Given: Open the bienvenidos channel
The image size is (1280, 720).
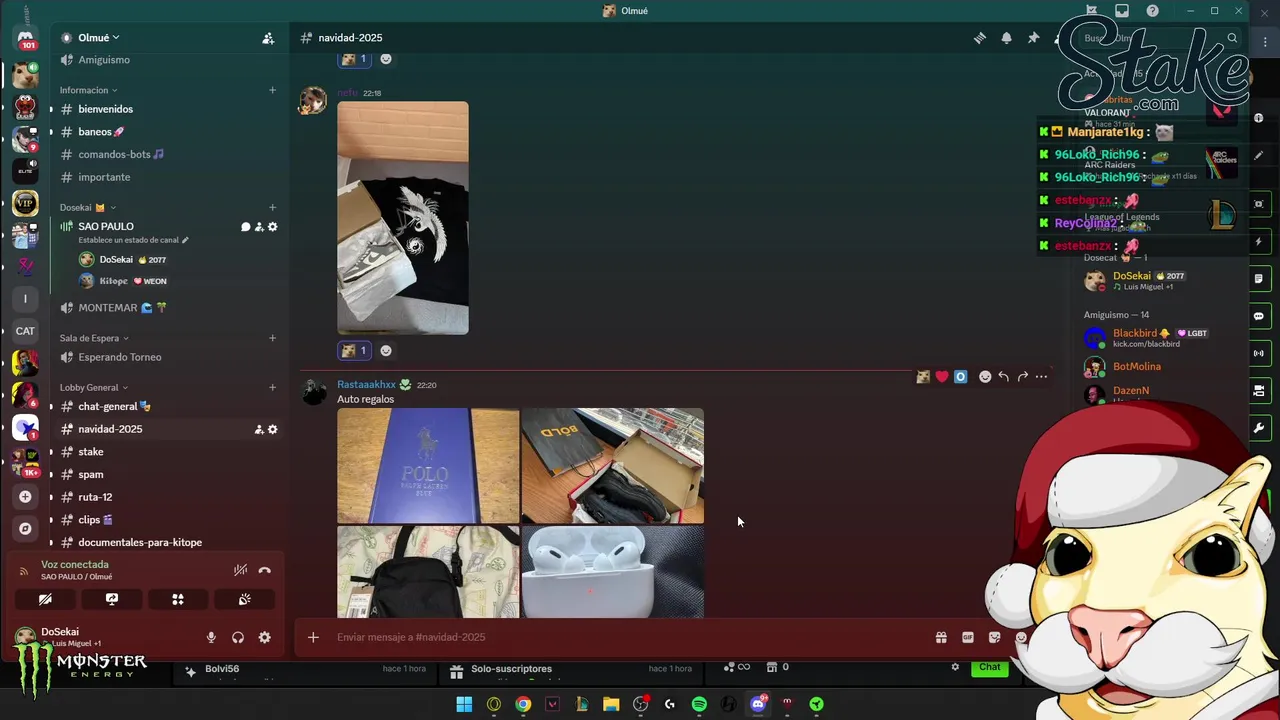Looking at the screenshot, I should pyautogui.click(x=105, y=109).
